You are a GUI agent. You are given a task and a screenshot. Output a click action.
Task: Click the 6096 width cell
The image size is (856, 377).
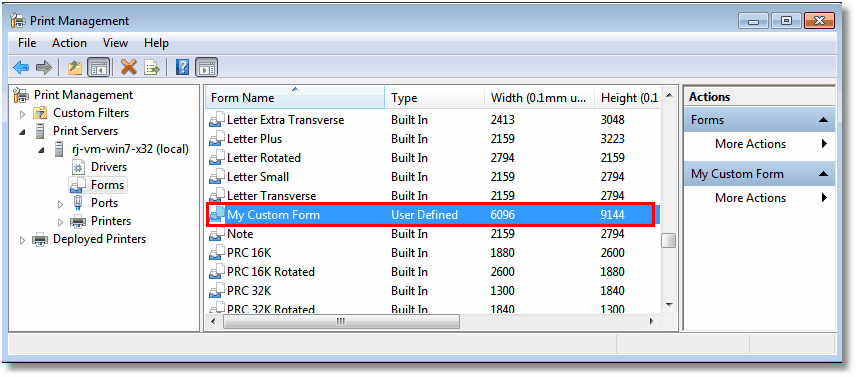[503, 215]
